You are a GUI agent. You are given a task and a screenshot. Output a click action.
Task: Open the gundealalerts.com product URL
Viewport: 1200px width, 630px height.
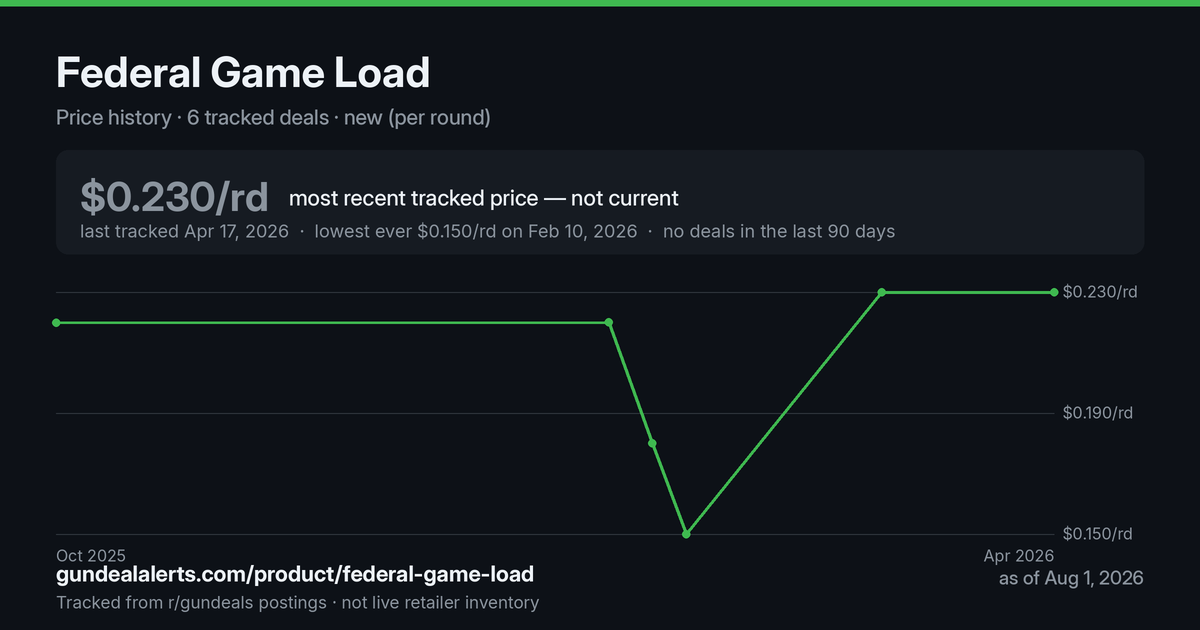(x=295, y=575)
